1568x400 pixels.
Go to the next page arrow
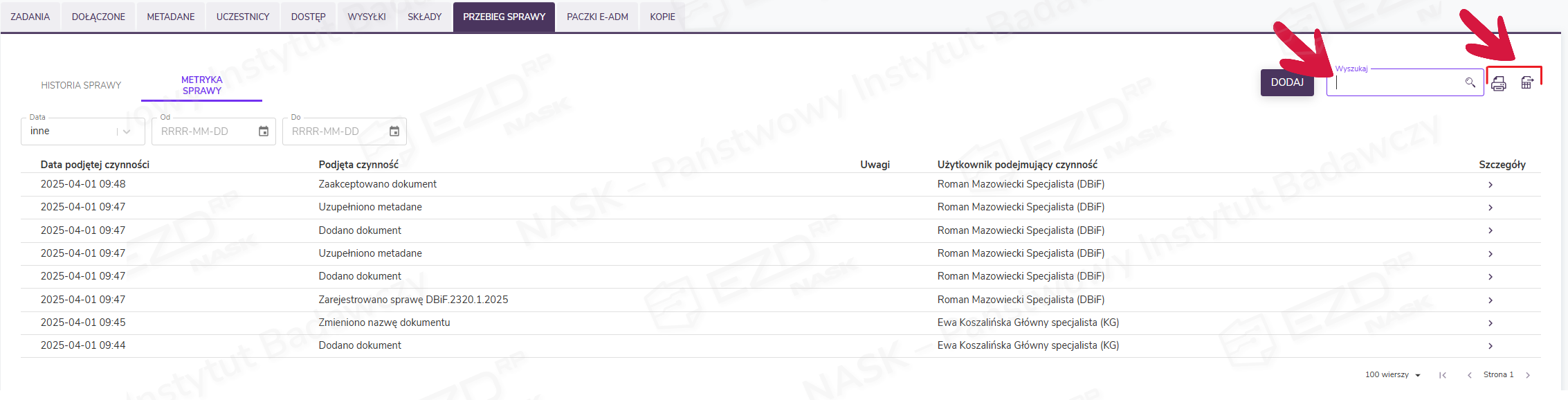tap(1528, 375)
